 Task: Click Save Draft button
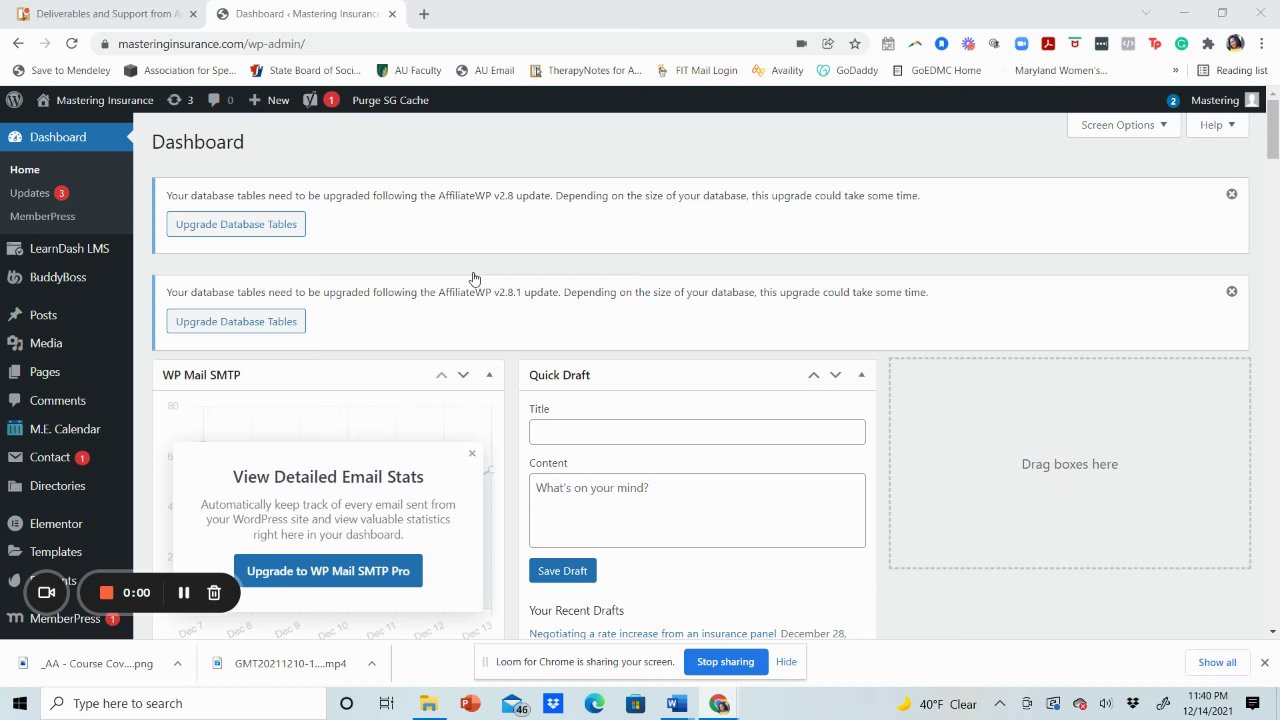point(562,571)
